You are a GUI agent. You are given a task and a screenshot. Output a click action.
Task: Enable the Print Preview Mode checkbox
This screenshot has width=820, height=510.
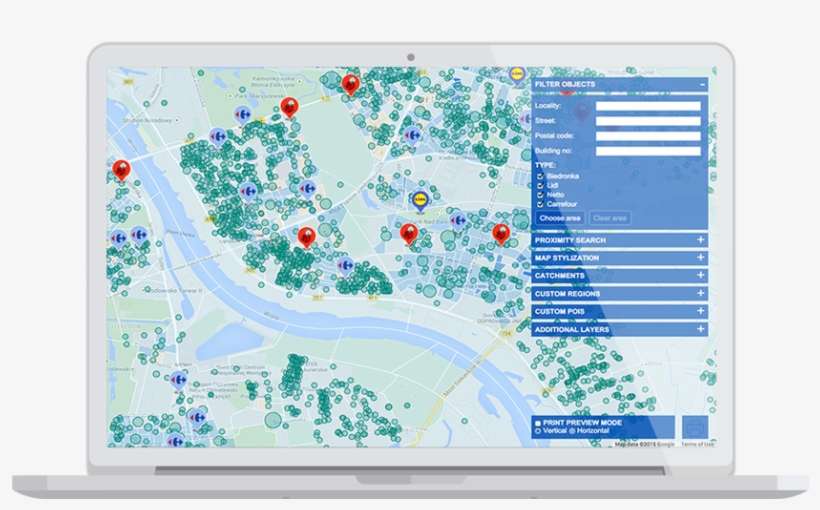538,423
